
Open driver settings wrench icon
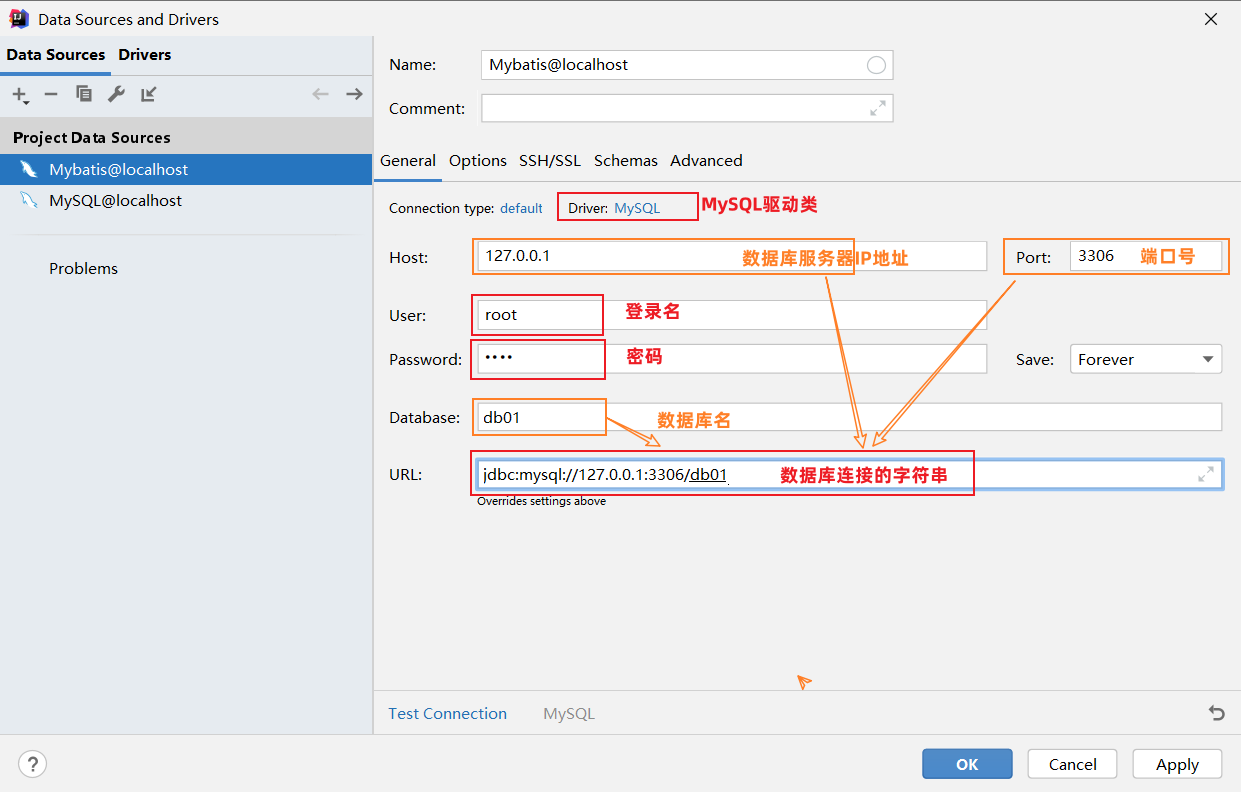coord(116,94)
